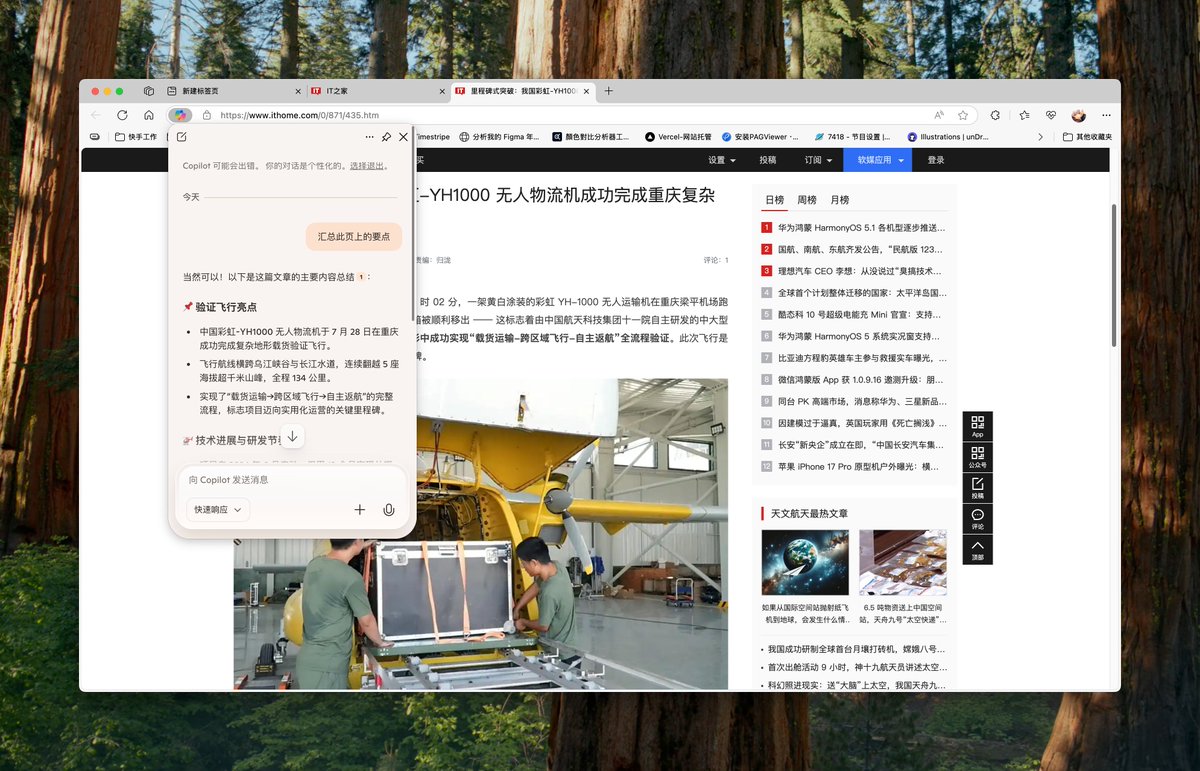Viewport: 1200px width, 771px height.
Task: Refresh the page with the reload icon
Action: 122,114
